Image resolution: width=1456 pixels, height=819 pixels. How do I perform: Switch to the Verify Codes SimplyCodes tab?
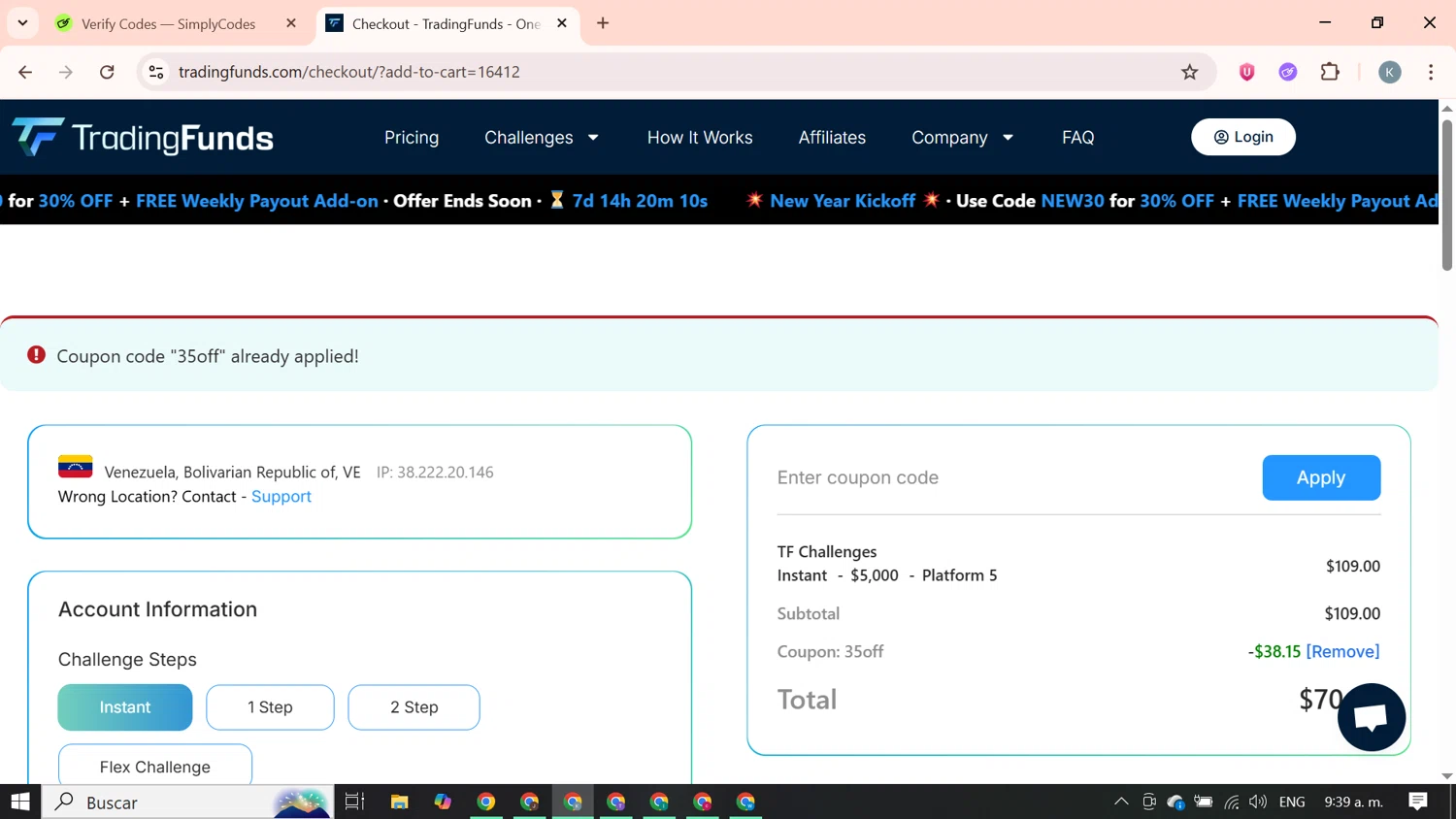168,23
